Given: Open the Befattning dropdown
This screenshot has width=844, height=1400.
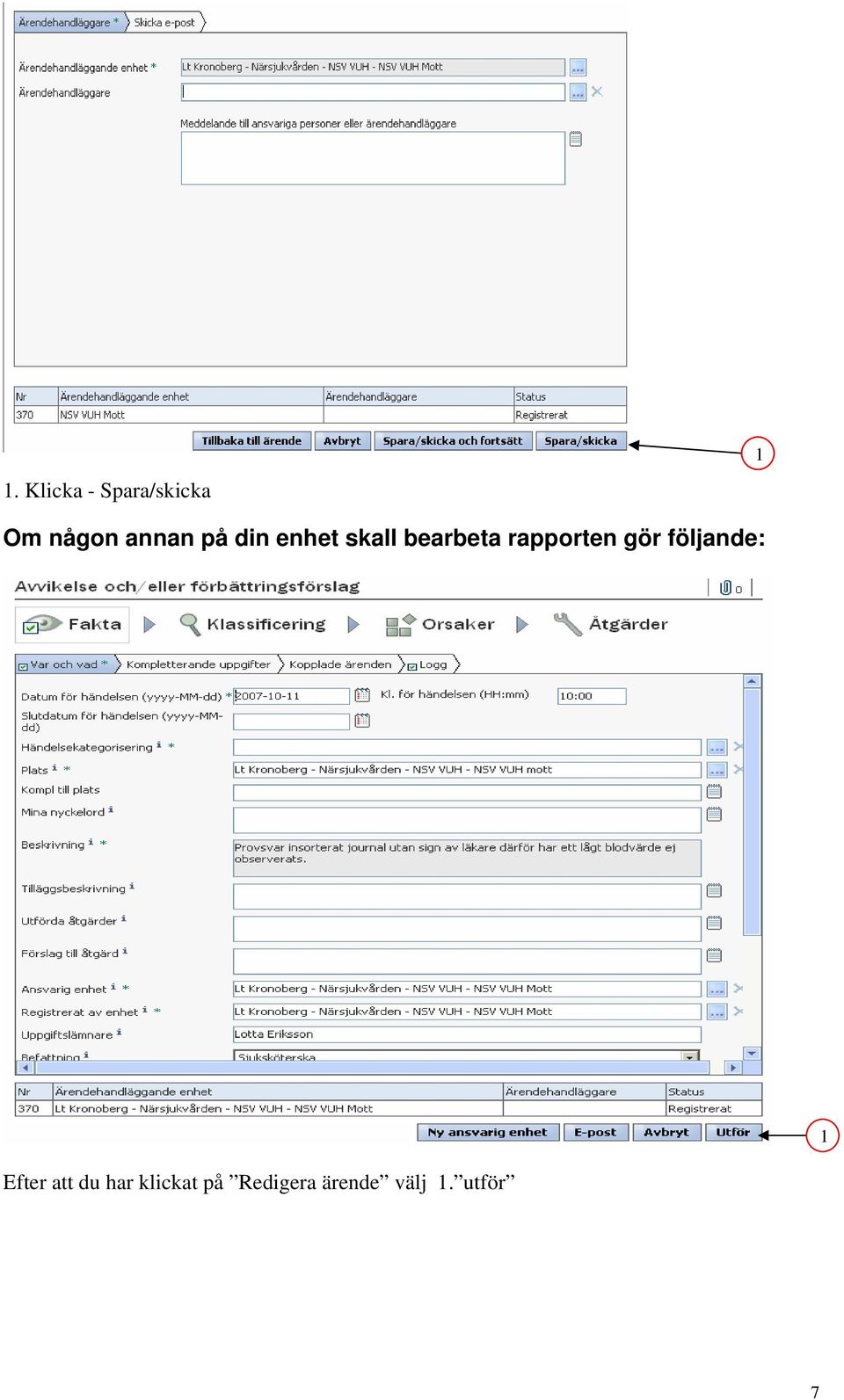Looking at the screenshot, I should (691, 1056).
